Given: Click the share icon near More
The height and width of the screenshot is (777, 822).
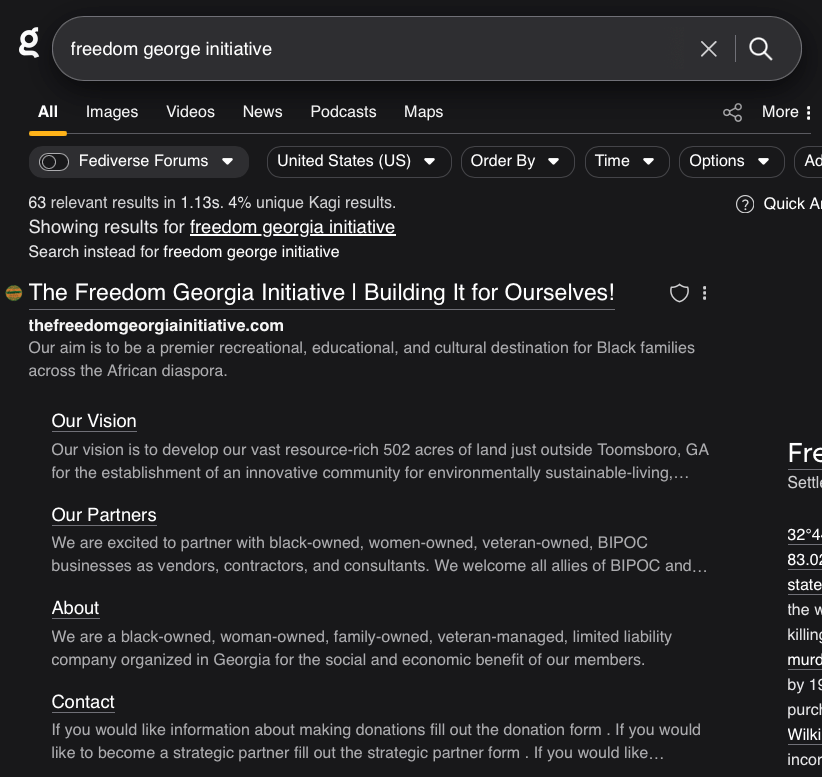Looking at the screenshot, I should [733, 112].
